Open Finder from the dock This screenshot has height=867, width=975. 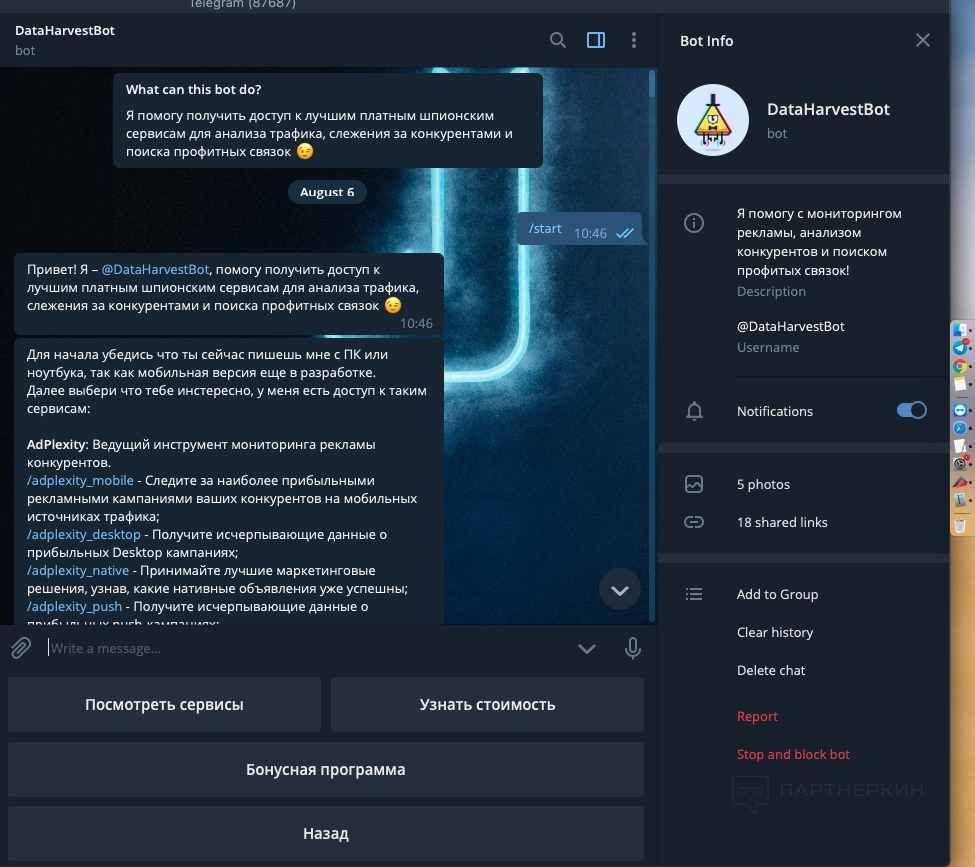[x=960, y=330]
